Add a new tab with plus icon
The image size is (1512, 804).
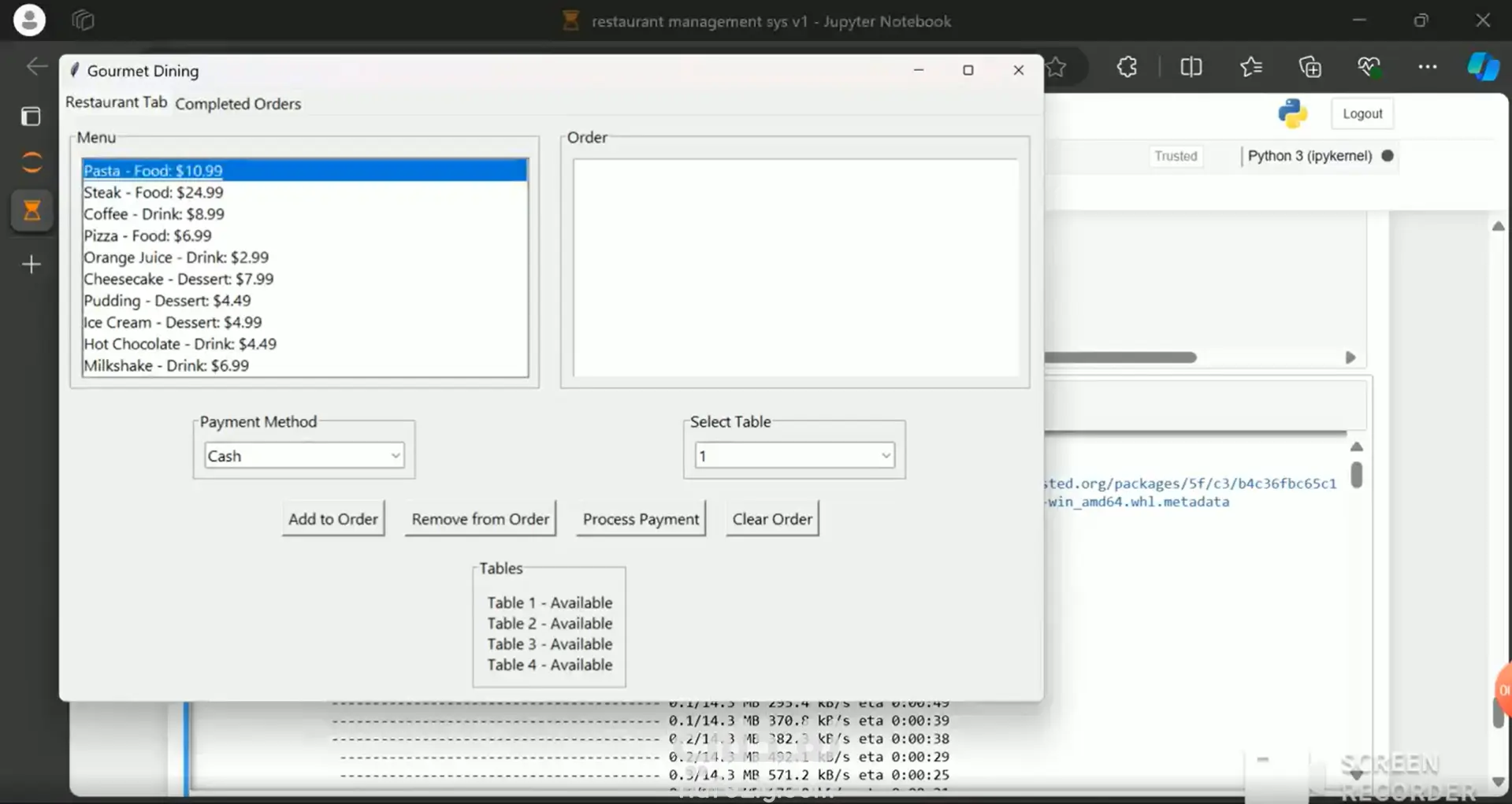coord(32,265)
